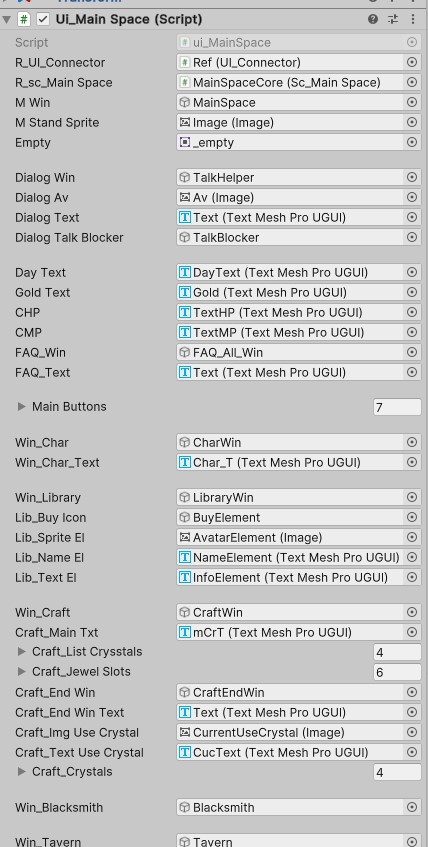Viewport: 428px width, 847px height.
Task: Expand the Craft_List Crysstals array
Action: coord(22,652)
